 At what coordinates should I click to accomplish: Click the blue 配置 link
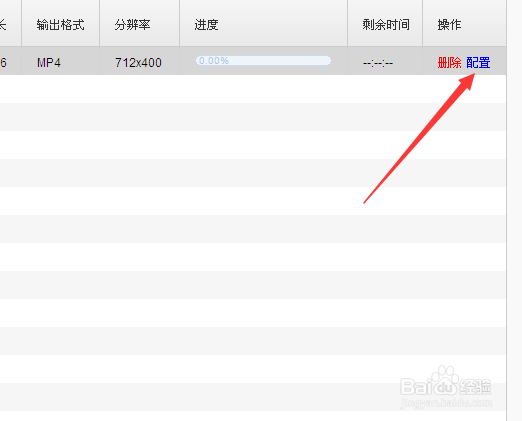pos(478,62)
